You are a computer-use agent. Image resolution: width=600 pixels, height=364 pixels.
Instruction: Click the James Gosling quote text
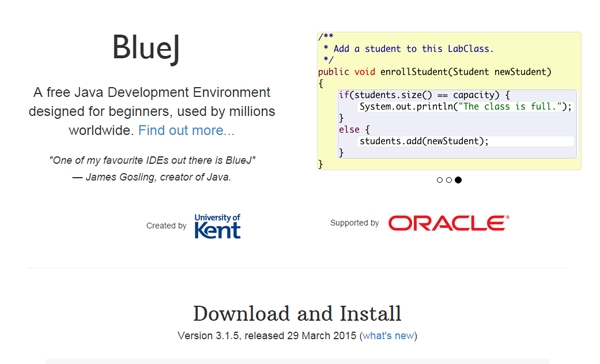152,160
